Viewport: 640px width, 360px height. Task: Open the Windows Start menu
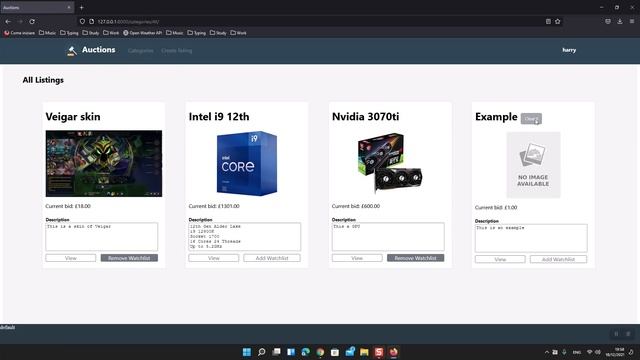(x=247, y=352)
